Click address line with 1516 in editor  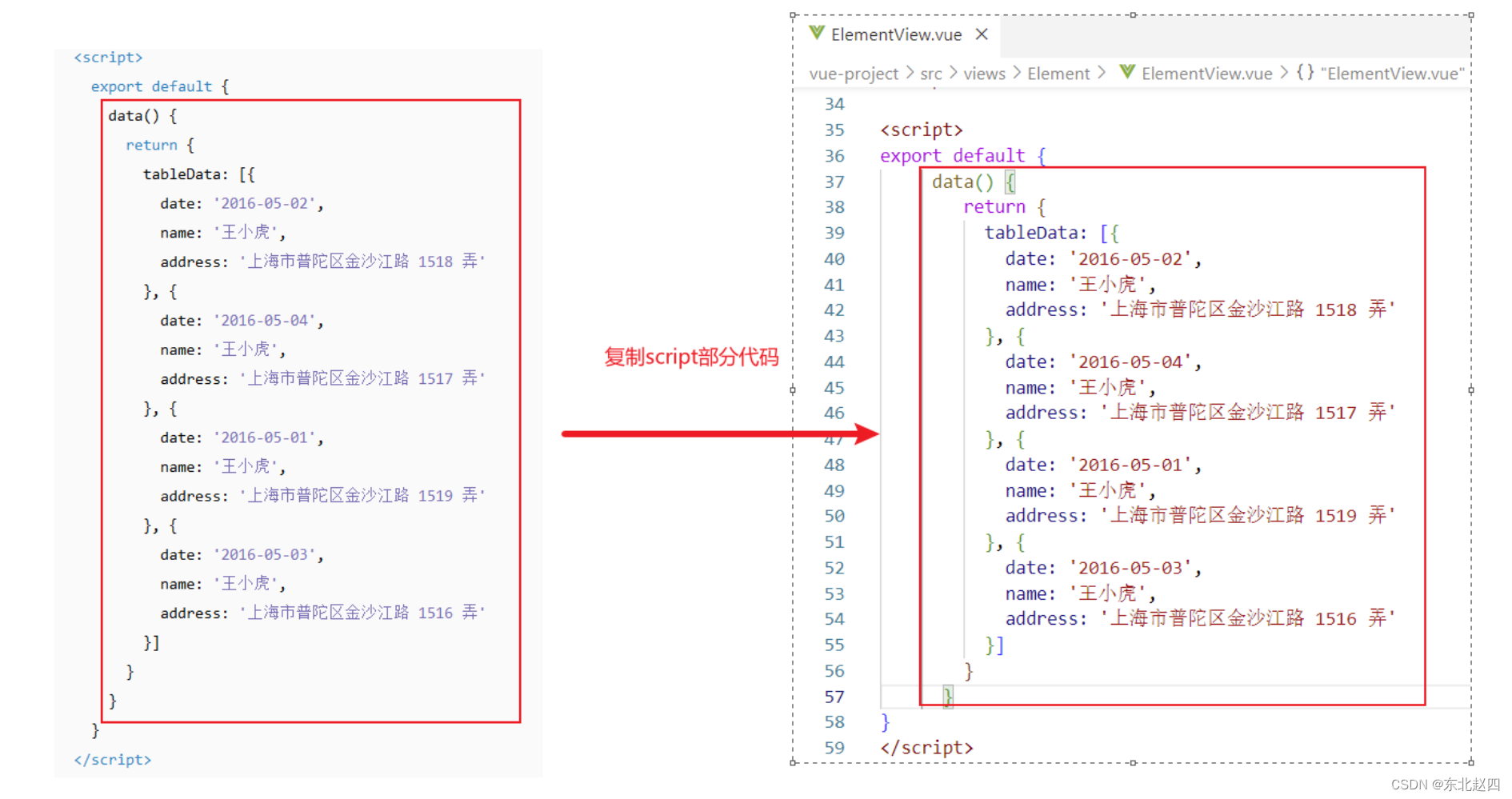pyautogui.click(x=1200, y=618)
